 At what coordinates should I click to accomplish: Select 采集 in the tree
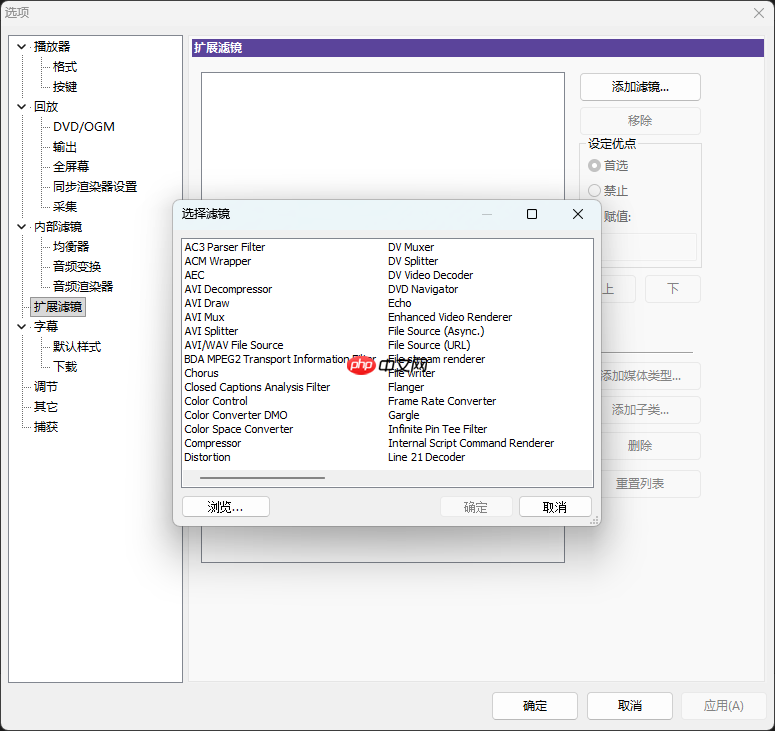point(65,207)
